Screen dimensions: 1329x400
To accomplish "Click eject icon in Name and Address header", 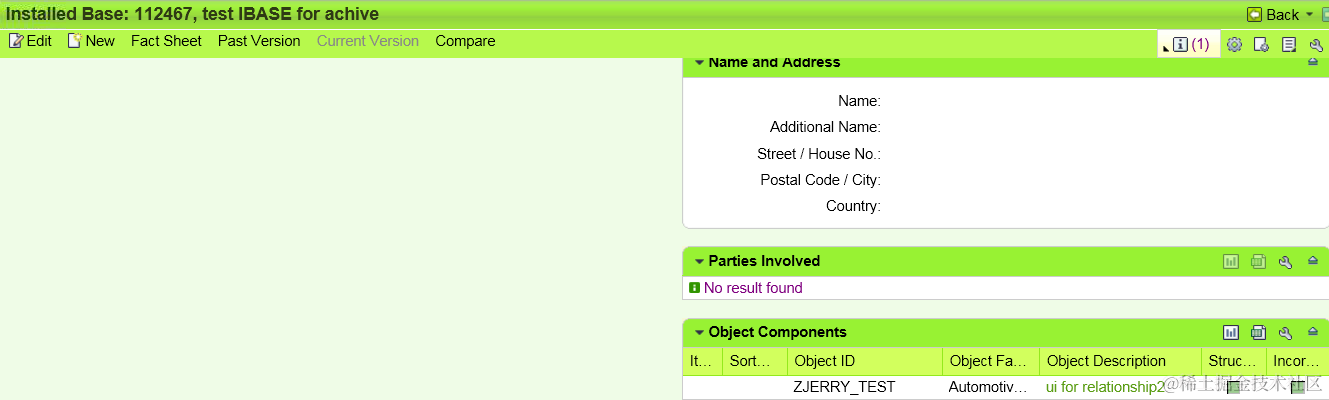I will pos(1313,62).
